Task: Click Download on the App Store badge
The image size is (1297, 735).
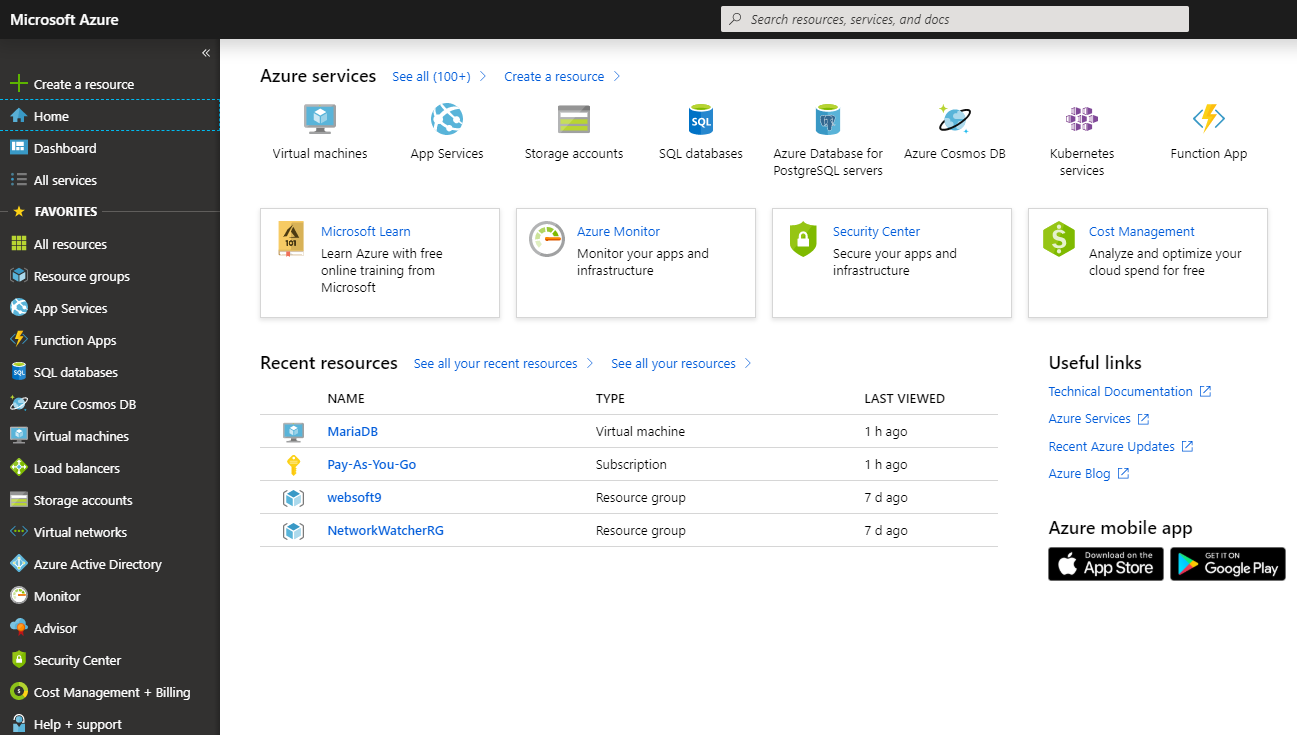Action: click(1106, 564)
